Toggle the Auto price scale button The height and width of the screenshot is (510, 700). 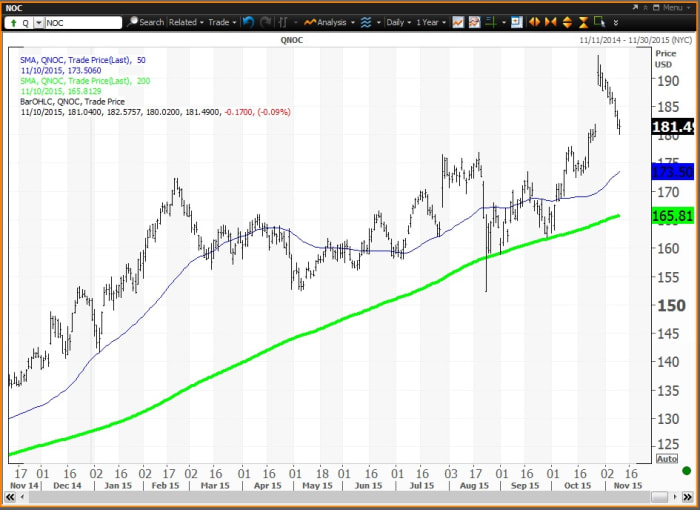click(x=666, y=458)
